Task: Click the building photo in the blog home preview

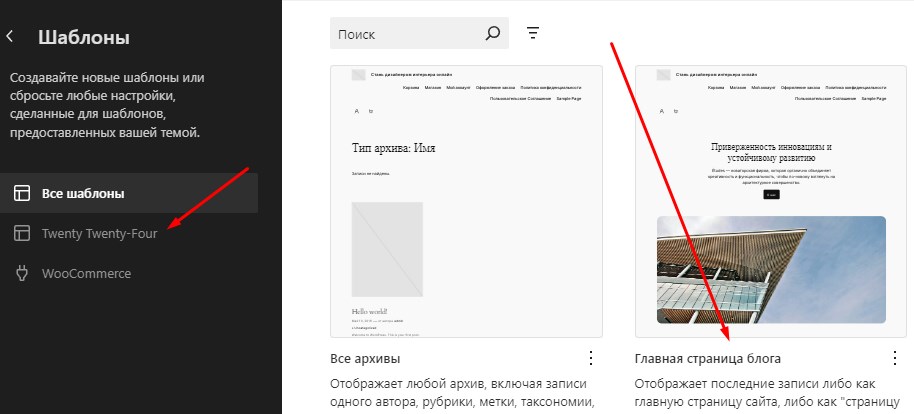Action: pyautogui.click(x=771, y=270)
